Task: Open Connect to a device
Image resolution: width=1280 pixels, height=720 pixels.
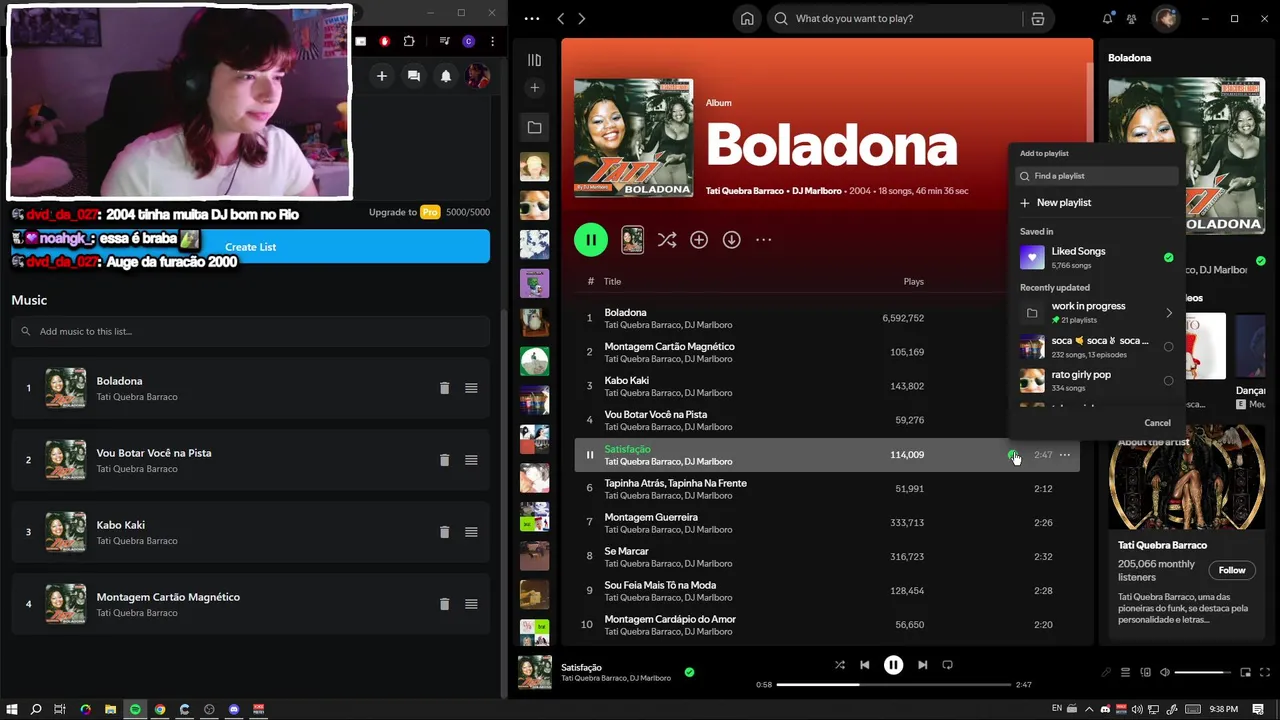Action: tap(1146, 673)
